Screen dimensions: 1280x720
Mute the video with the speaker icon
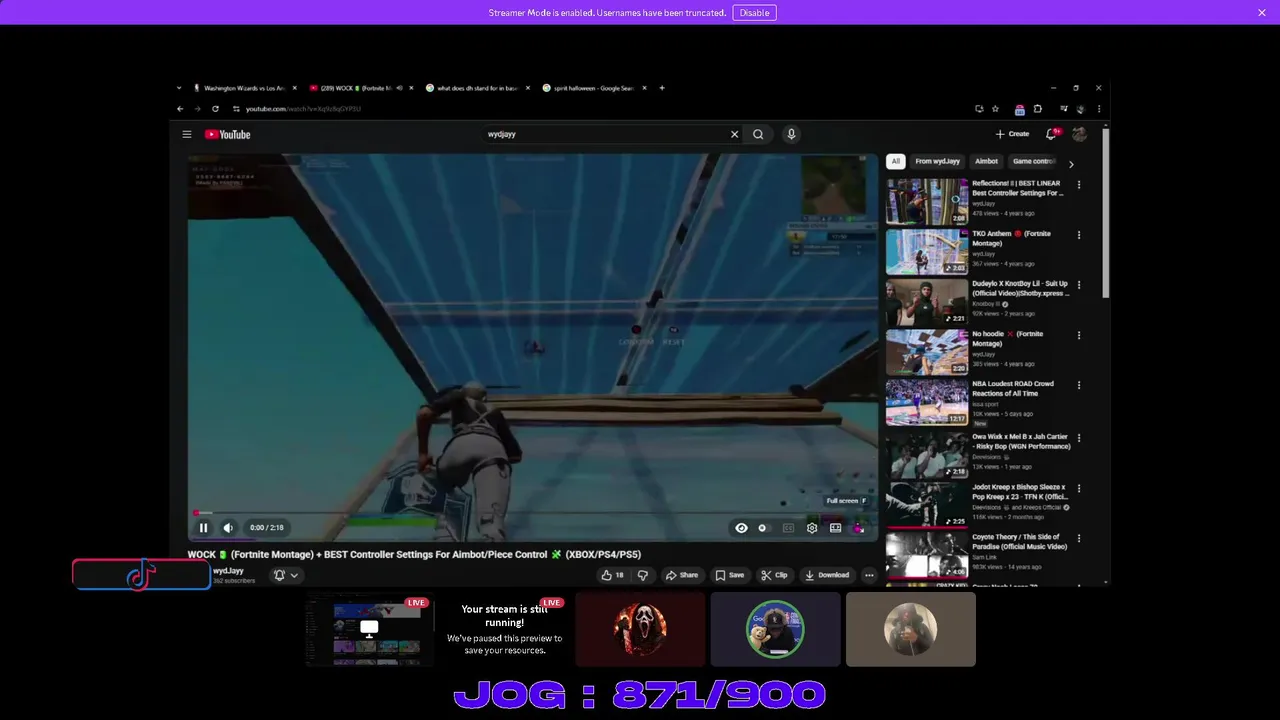[228, 528]
